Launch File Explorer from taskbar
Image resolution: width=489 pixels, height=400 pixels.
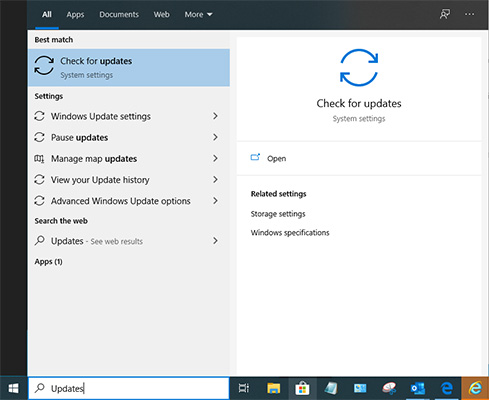point(273,388)
